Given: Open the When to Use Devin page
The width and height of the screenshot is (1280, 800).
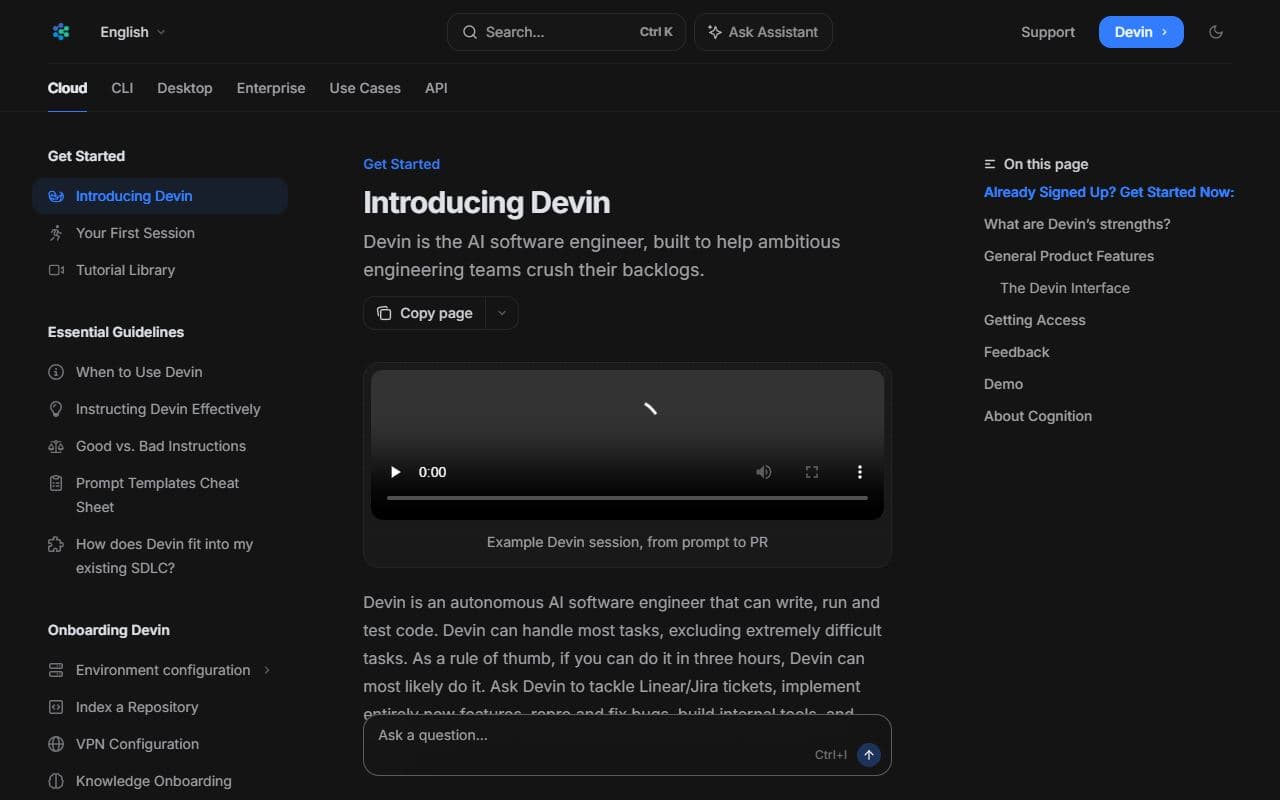Looking at the screenshot, I should pyautogui.click(x=160, y=372).
